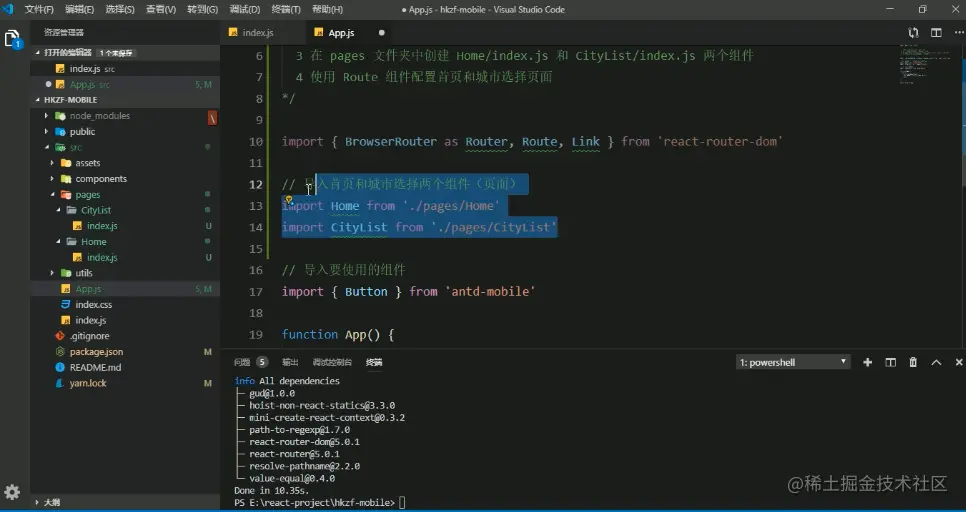
Task: Switch to the App.js editor tab
Action: pos(349,33)
